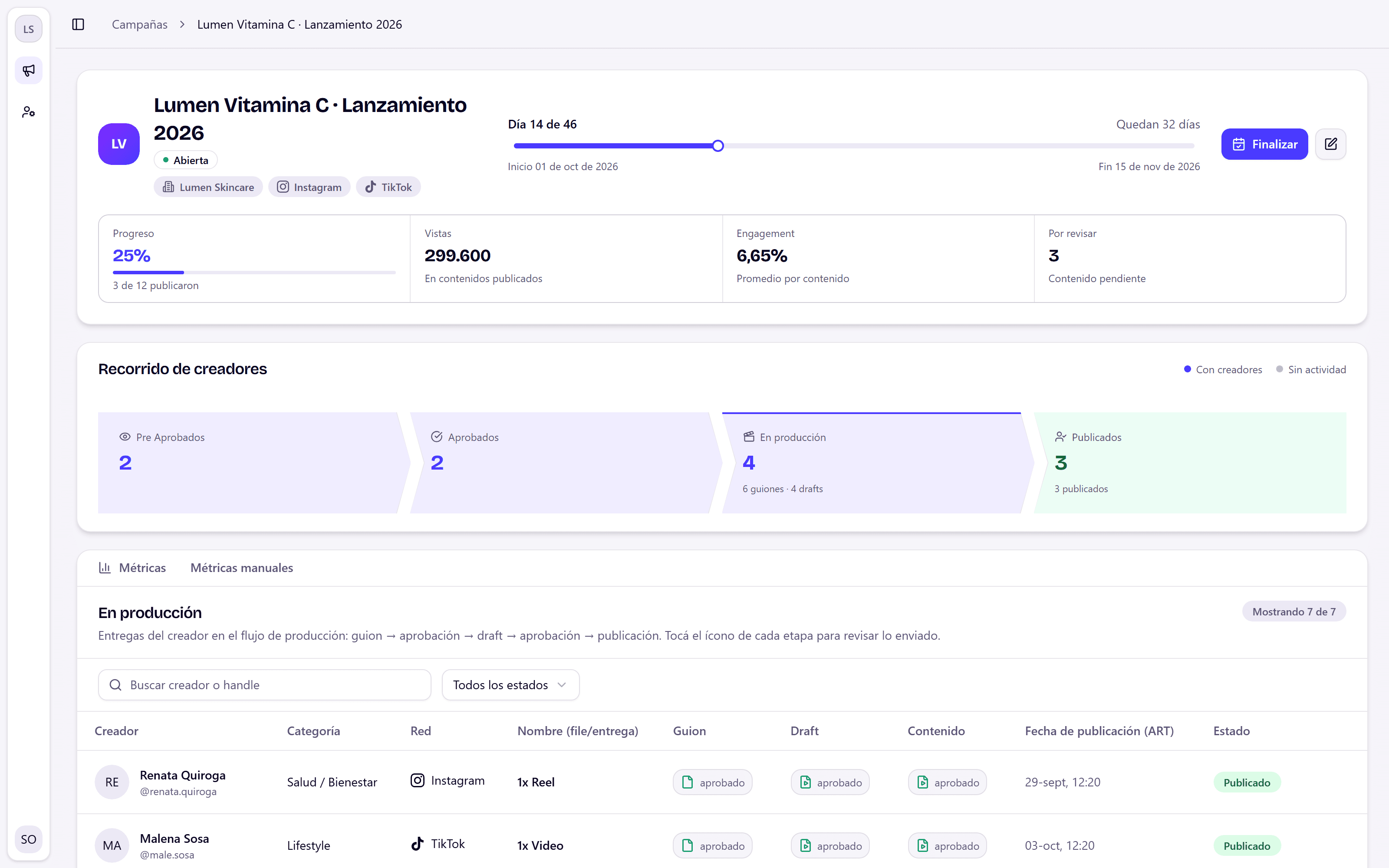Click the Instagram platform chip
This screenshot has width=1389, height=868.
point(309,187)
